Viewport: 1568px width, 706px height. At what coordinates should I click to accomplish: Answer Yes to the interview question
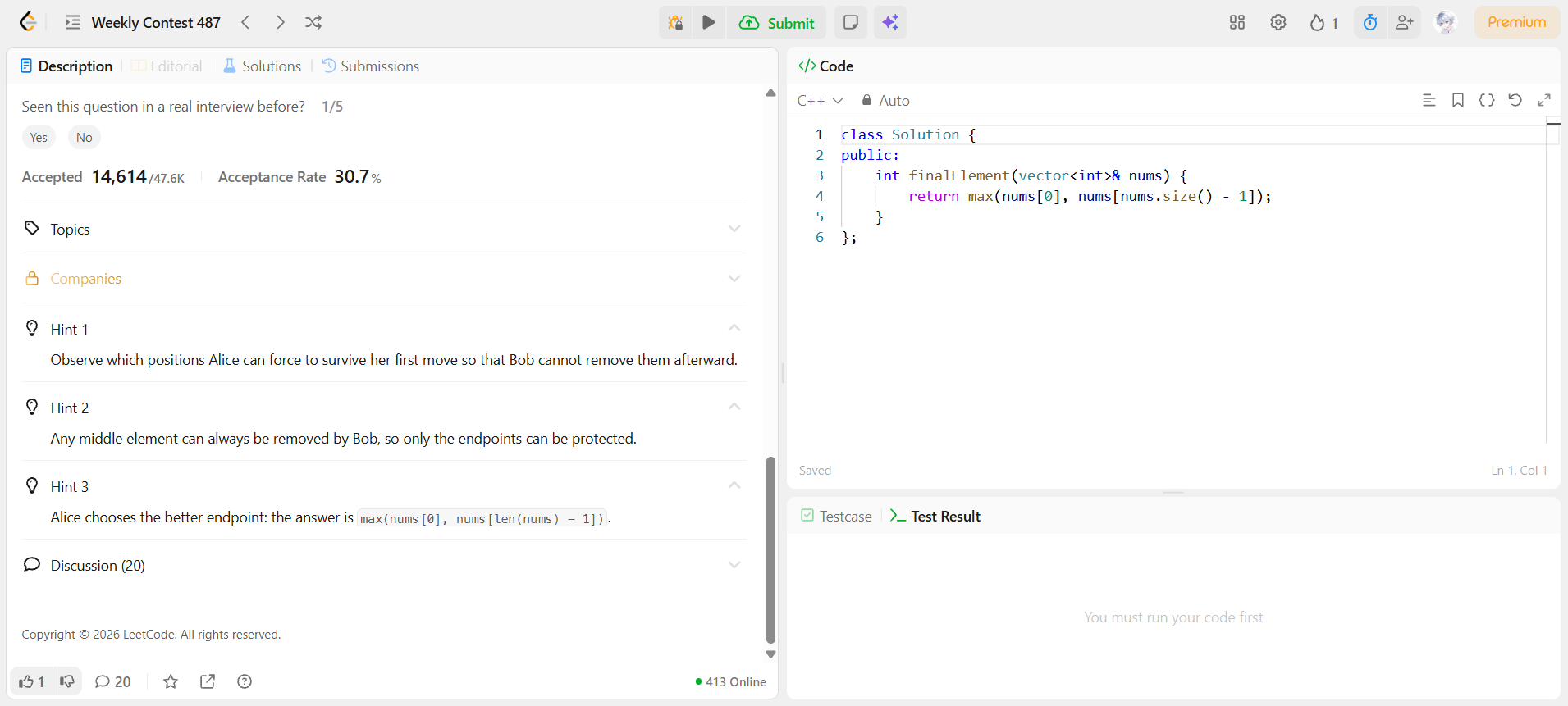(39, 137)
